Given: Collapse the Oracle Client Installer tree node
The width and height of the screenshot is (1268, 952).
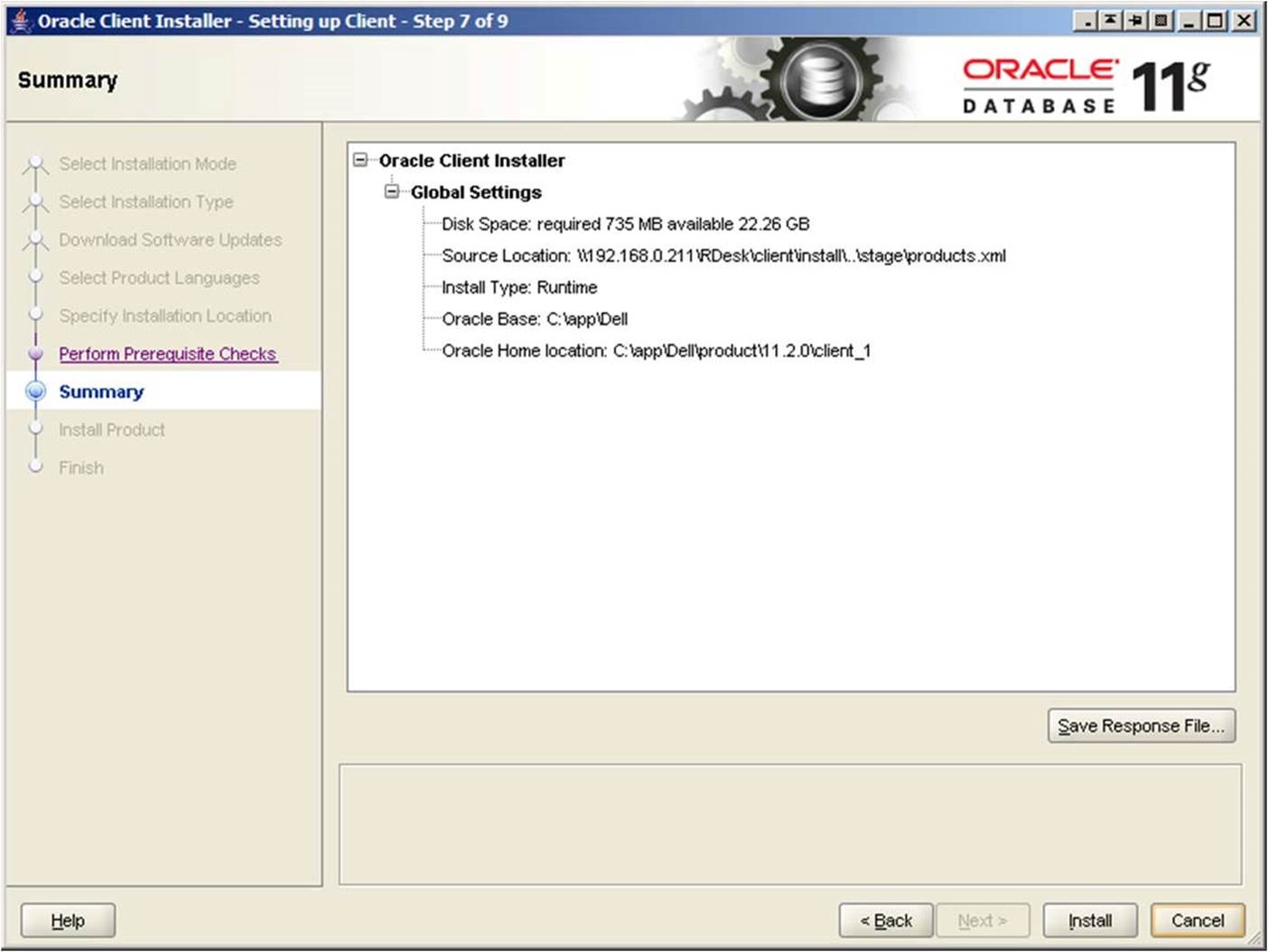Looking at the screenshot, I should tap(360, 160).
